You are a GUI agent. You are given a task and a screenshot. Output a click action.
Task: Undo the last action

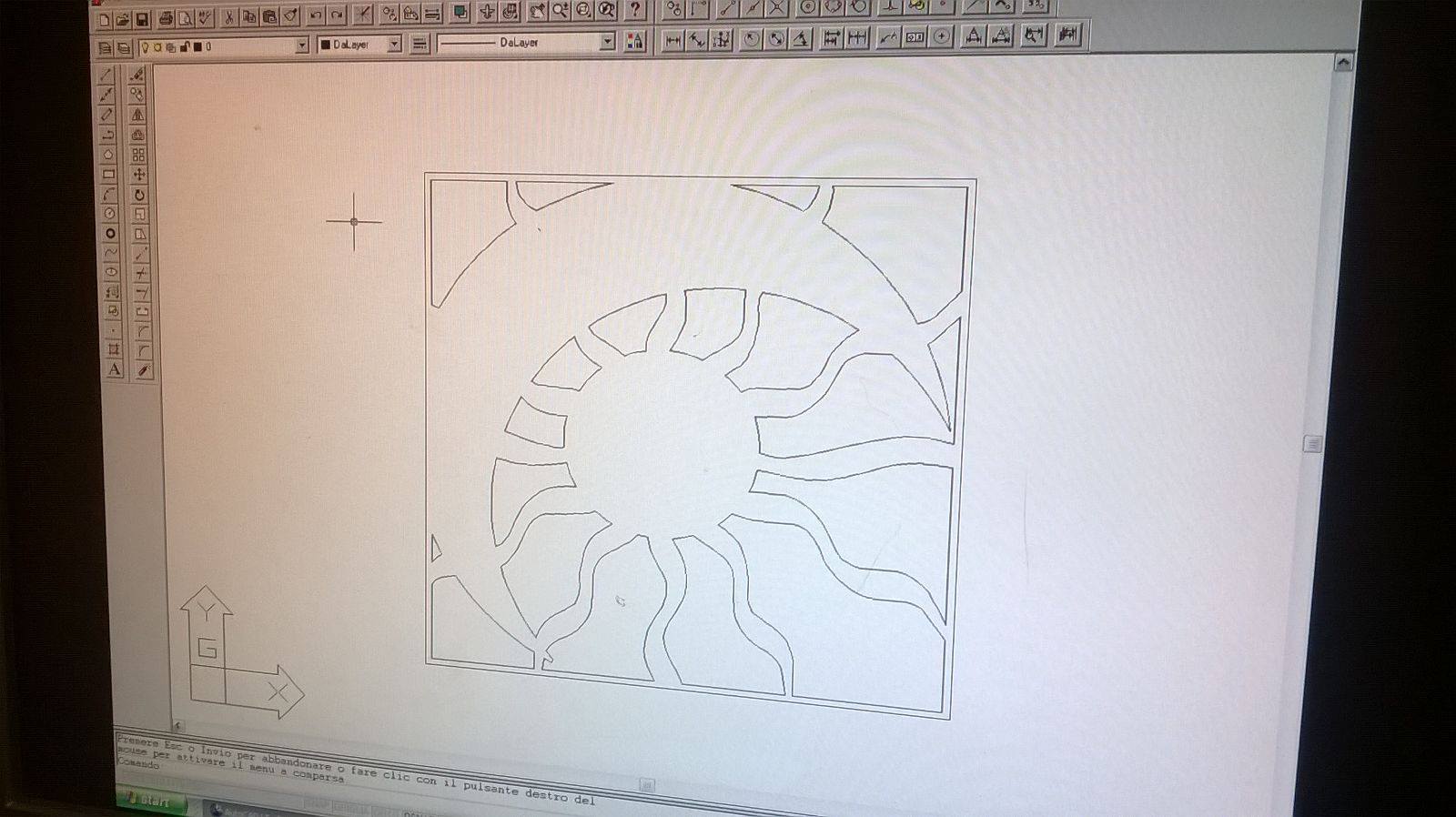pyautogui.click(x=315, y=15)
